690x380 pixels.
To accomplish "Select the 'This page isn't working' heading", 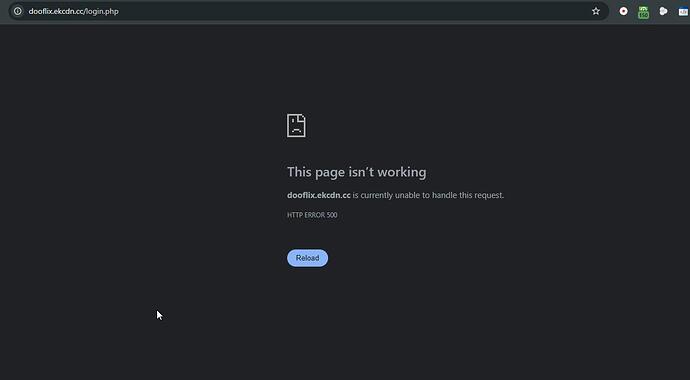I will [356, 172].
